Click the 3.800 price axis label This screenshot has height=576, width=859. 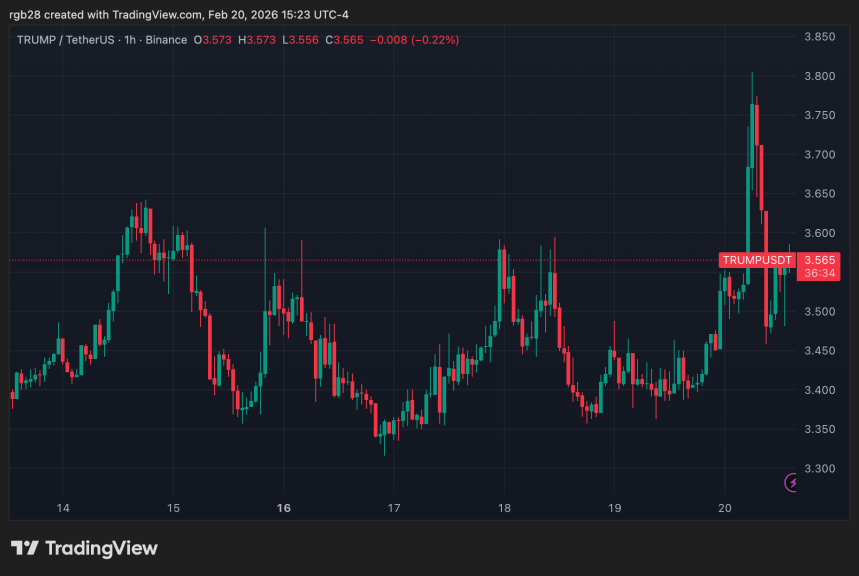pos(819,76)
